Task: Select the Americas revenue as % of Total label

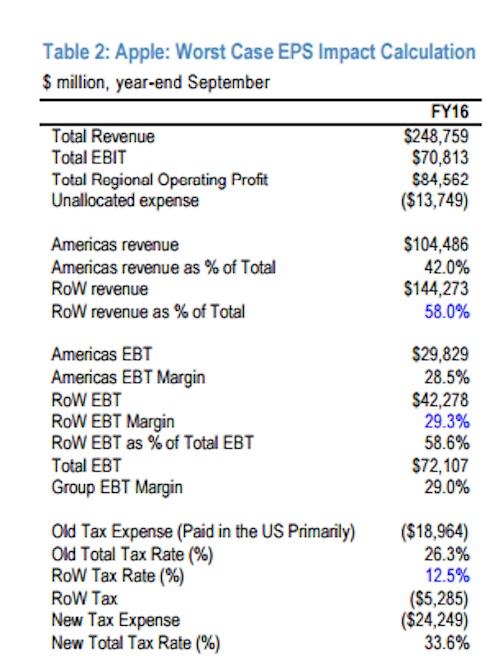Action: coord(163,267)
